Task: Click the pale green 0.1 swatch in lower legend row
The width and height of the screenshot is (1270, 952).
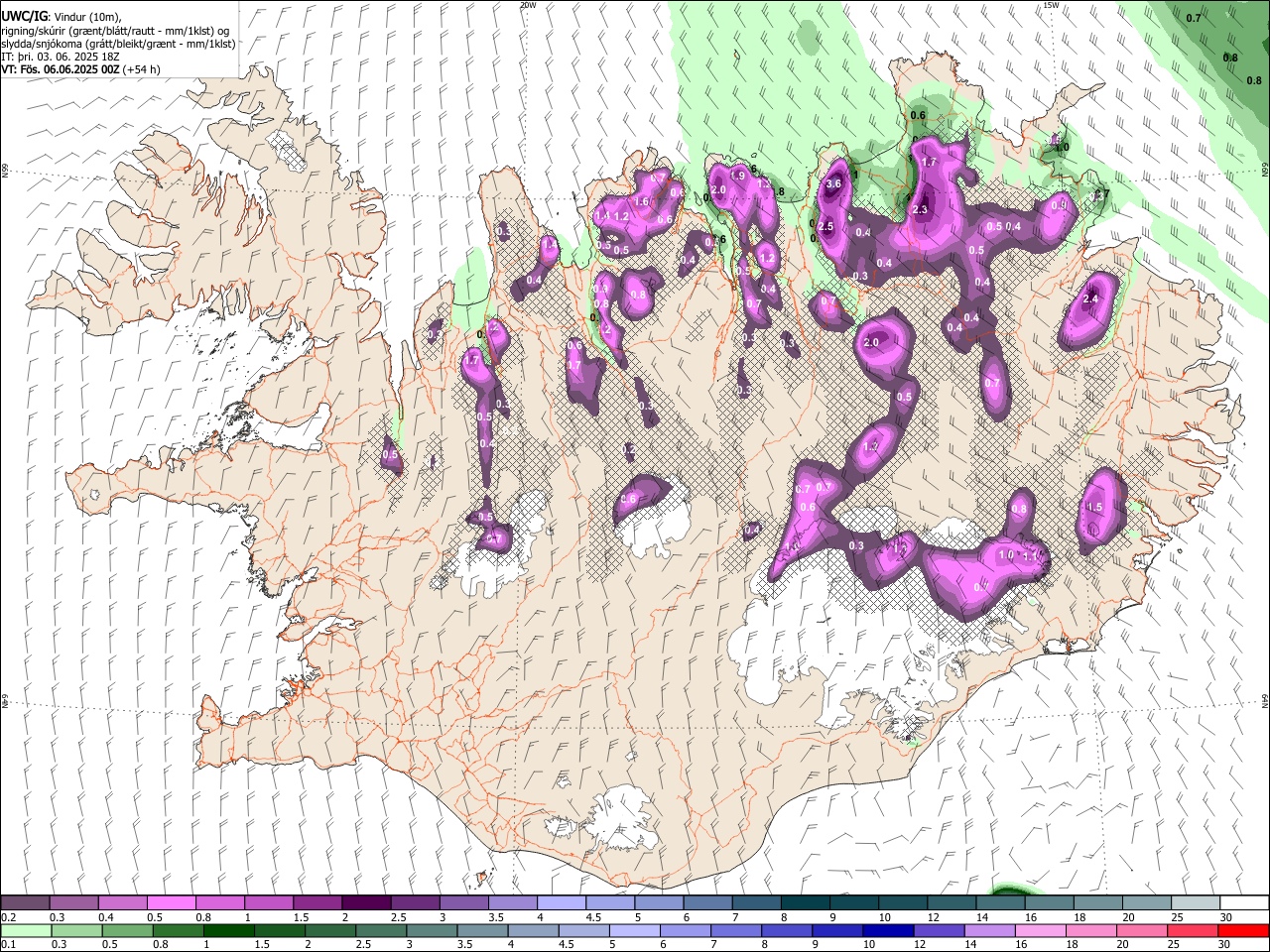Action: 25,931
